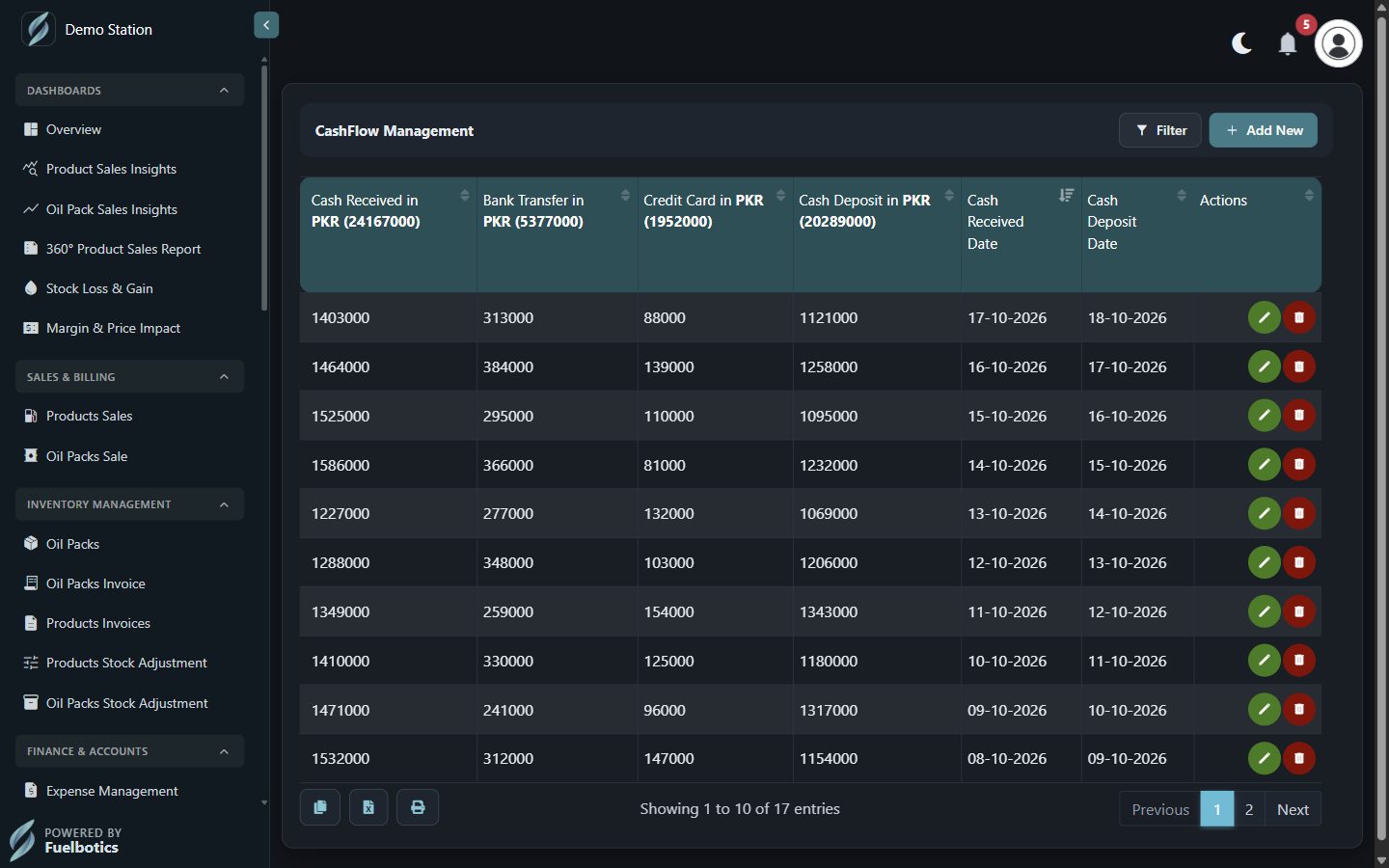Collapse the Sales & Billing section
1389x868 pixels.
tap(129, 376)
